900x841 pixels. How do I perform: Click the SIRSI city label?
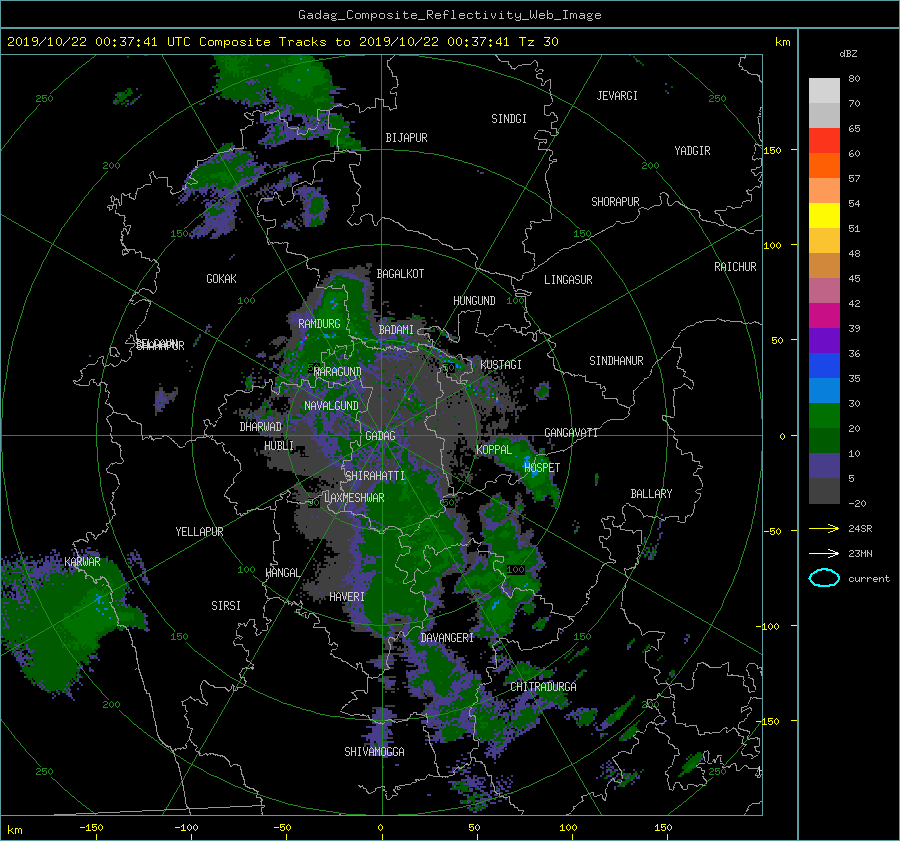click(226, 606)
